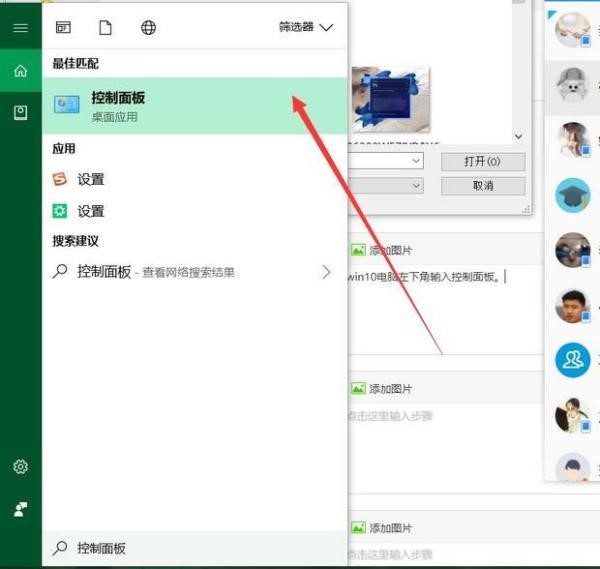Open the handshake avatar contact at top
The image size is (600, 569).
pyautogui.click(x=572, y=30)
